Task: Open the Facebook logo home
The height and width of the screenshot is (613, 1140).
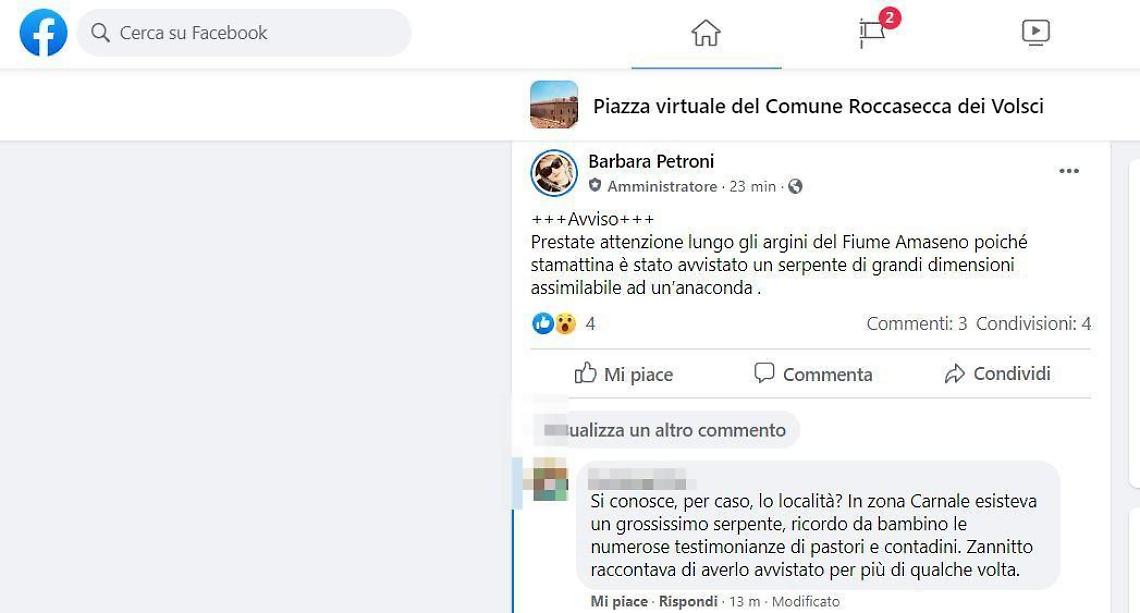Action: coord(44,33)
